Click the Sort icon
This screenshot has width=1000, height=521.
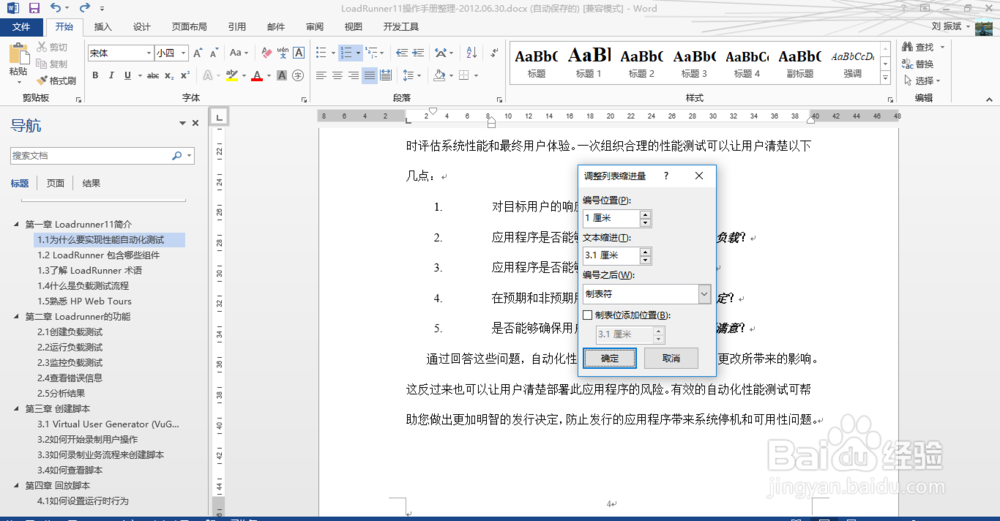coord(471,53)
